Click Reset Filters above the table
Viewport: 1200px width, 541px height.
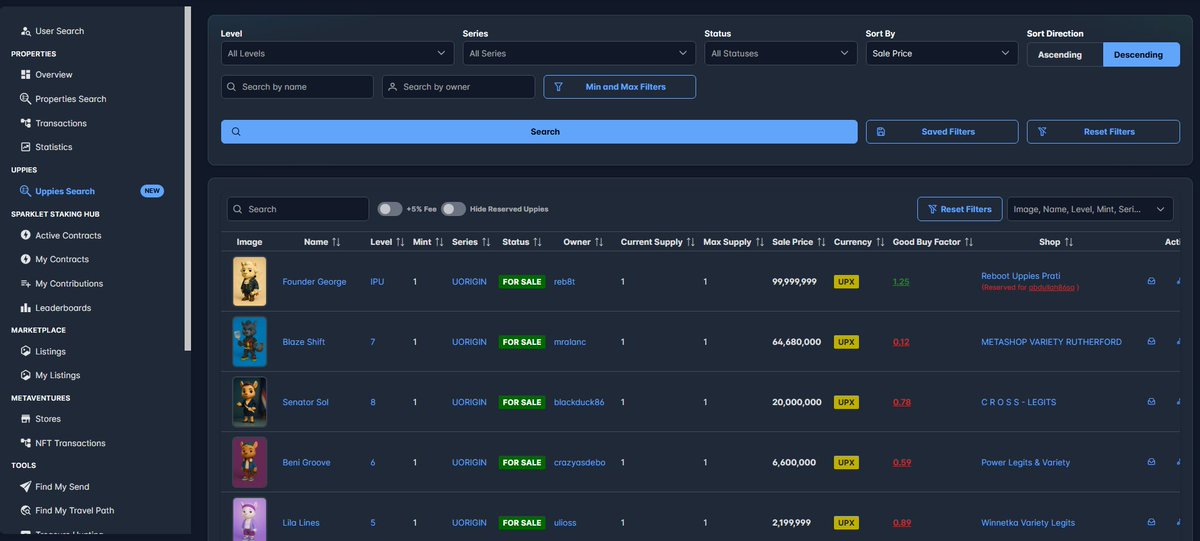[x=959, y=209]
